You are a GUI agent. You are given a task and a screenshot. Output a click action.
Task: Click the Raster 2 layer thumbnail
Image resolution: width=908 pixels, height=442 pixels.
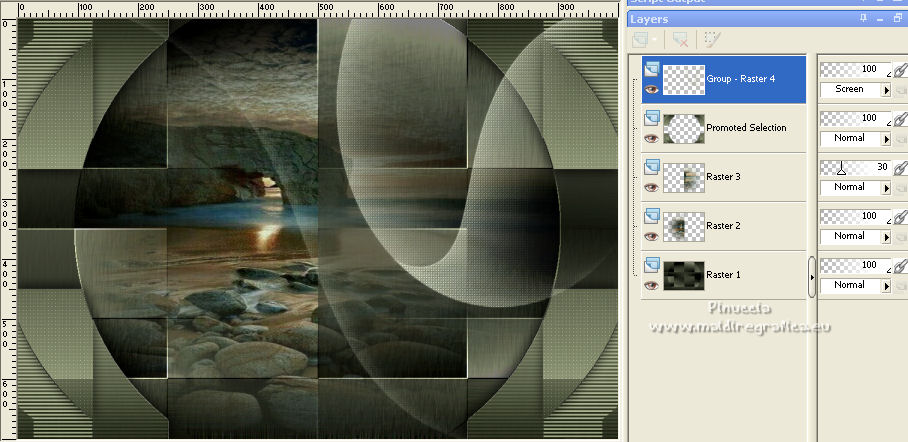[684, 227]
